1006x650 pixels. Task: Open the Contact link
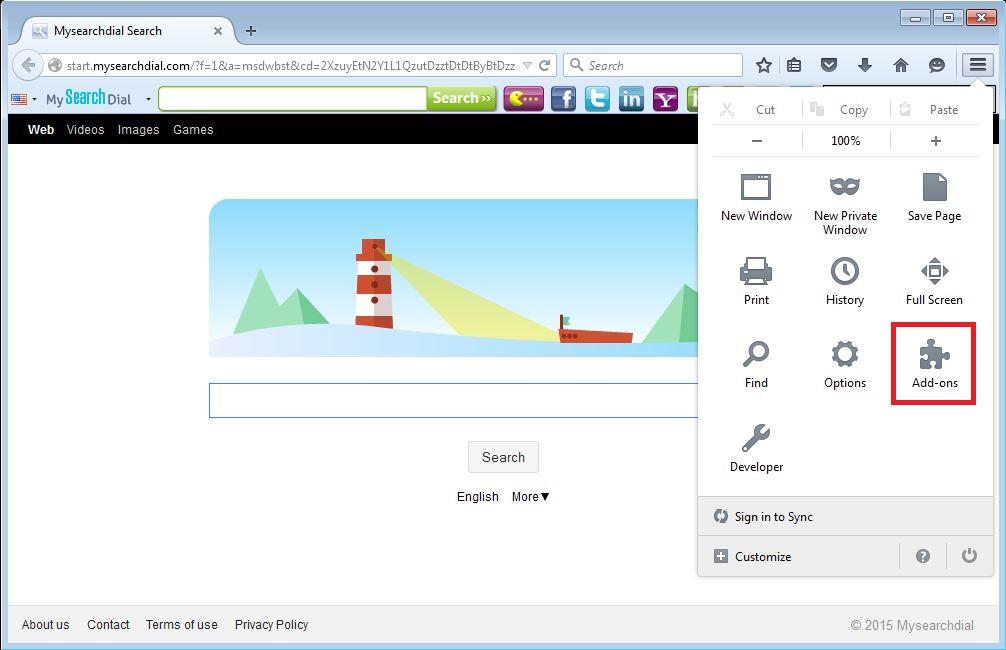(108, 624)
